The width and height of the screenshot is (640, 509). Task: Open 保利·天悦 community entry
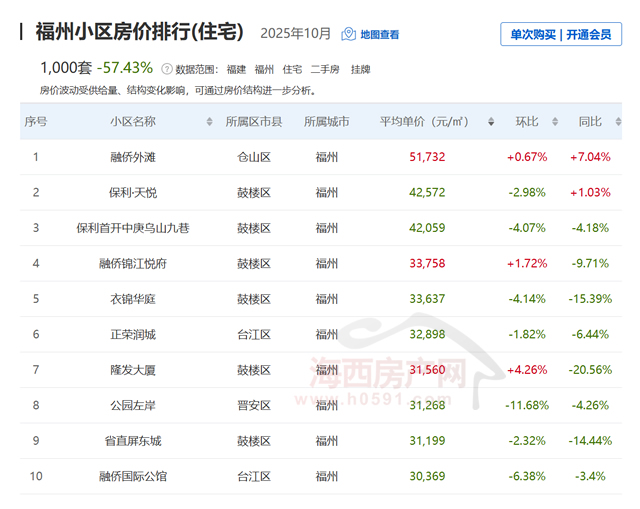click(133, 192)
